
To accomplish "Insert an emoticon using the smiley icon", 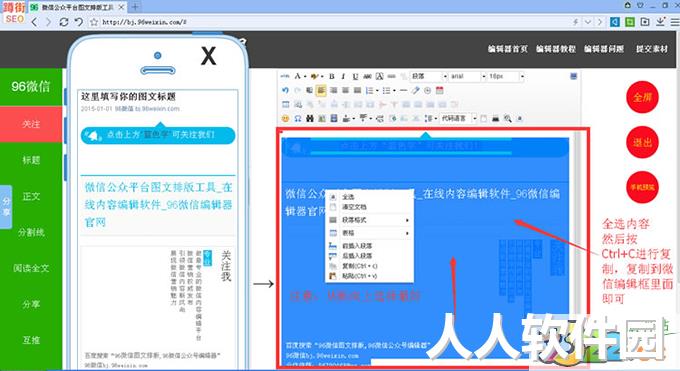I will (x=285, y=118).
